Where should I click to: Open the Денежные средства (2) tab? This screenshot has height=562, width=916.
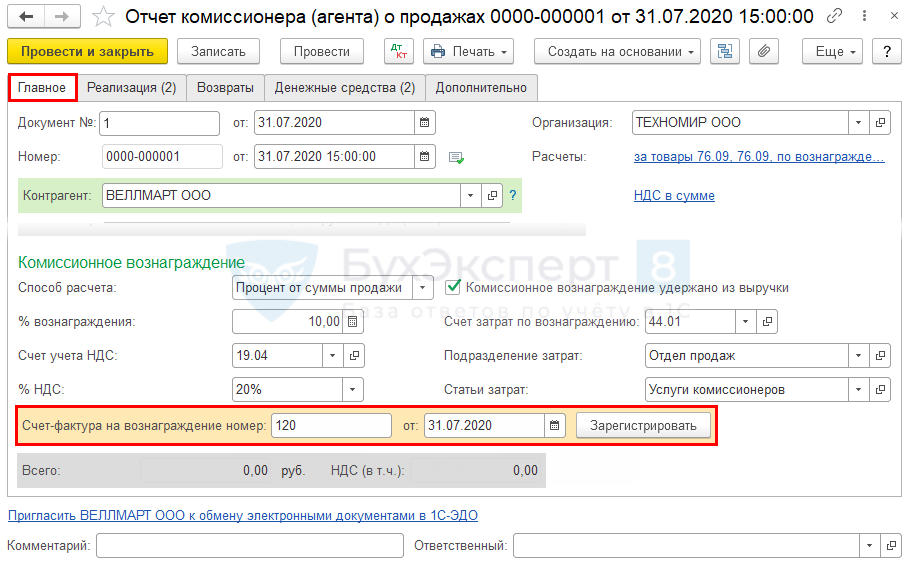(345, 88)
